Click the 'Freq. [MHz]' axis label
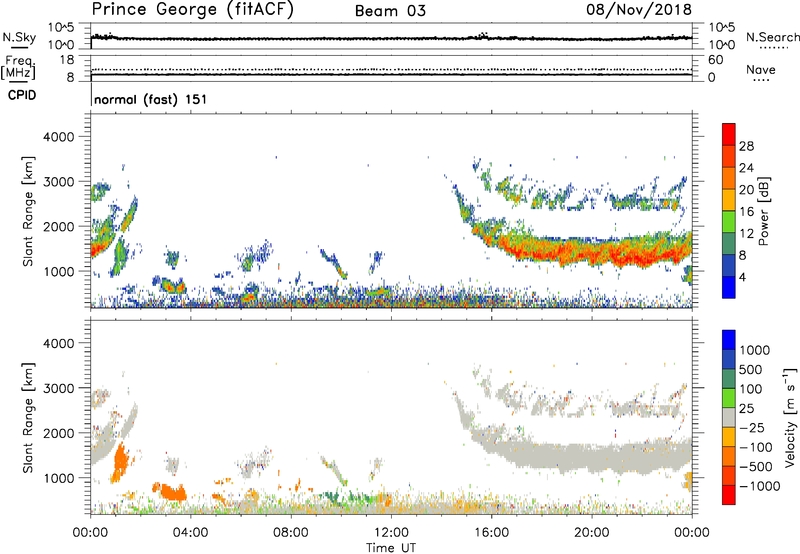The image size is (800, 554). pyautogui.click(x=19, y=68)
